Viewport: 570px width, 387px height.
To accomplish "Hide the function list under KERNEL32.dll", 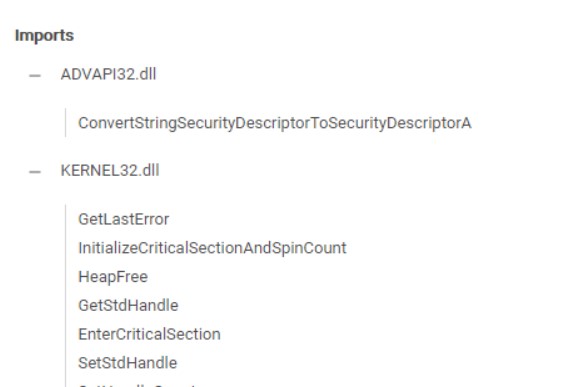I will (x=35, y=172).
